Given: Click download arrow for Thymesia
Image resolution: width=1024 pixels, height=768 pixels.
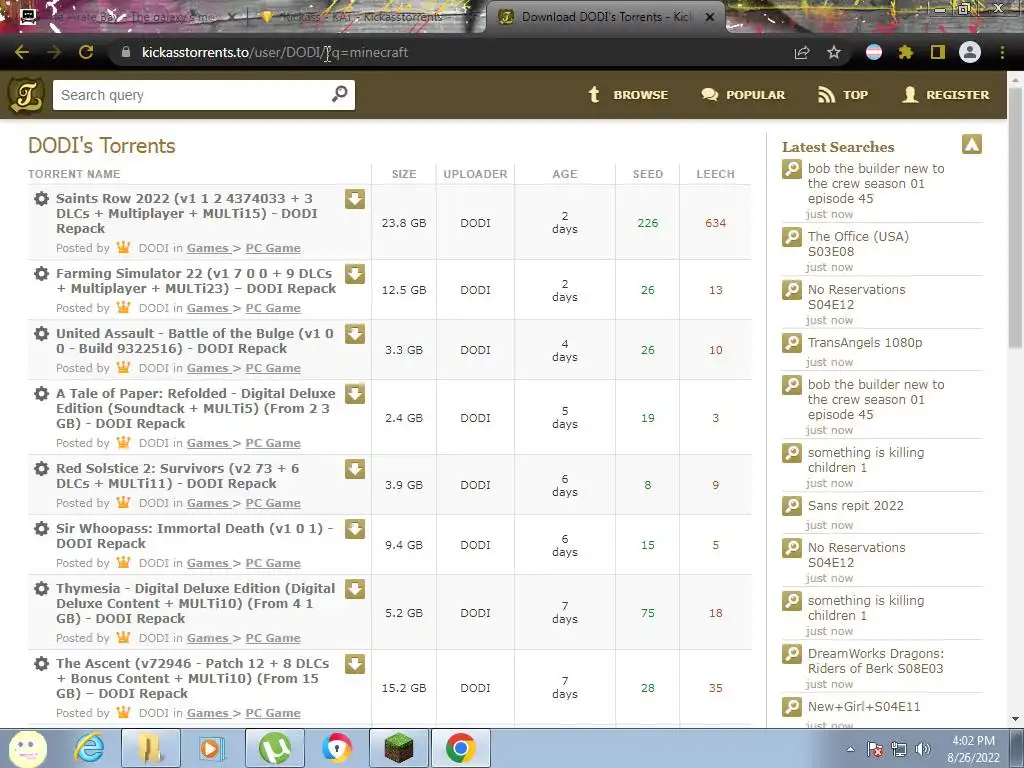Looking at the screenshot, I should click(355, 590).
